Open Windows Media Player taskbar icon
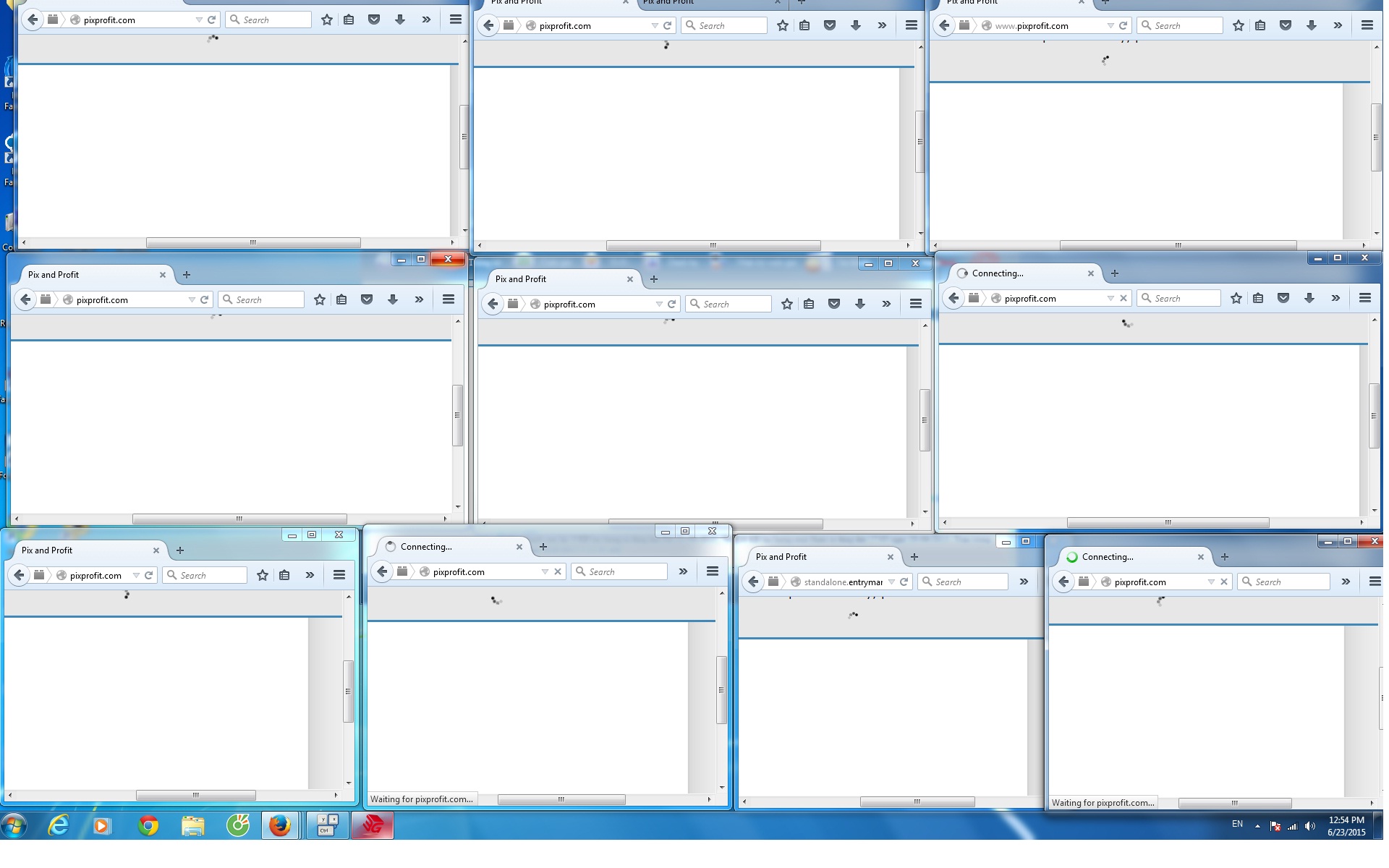The width and height of the screenshot is (1389, 868). point(102,825)
